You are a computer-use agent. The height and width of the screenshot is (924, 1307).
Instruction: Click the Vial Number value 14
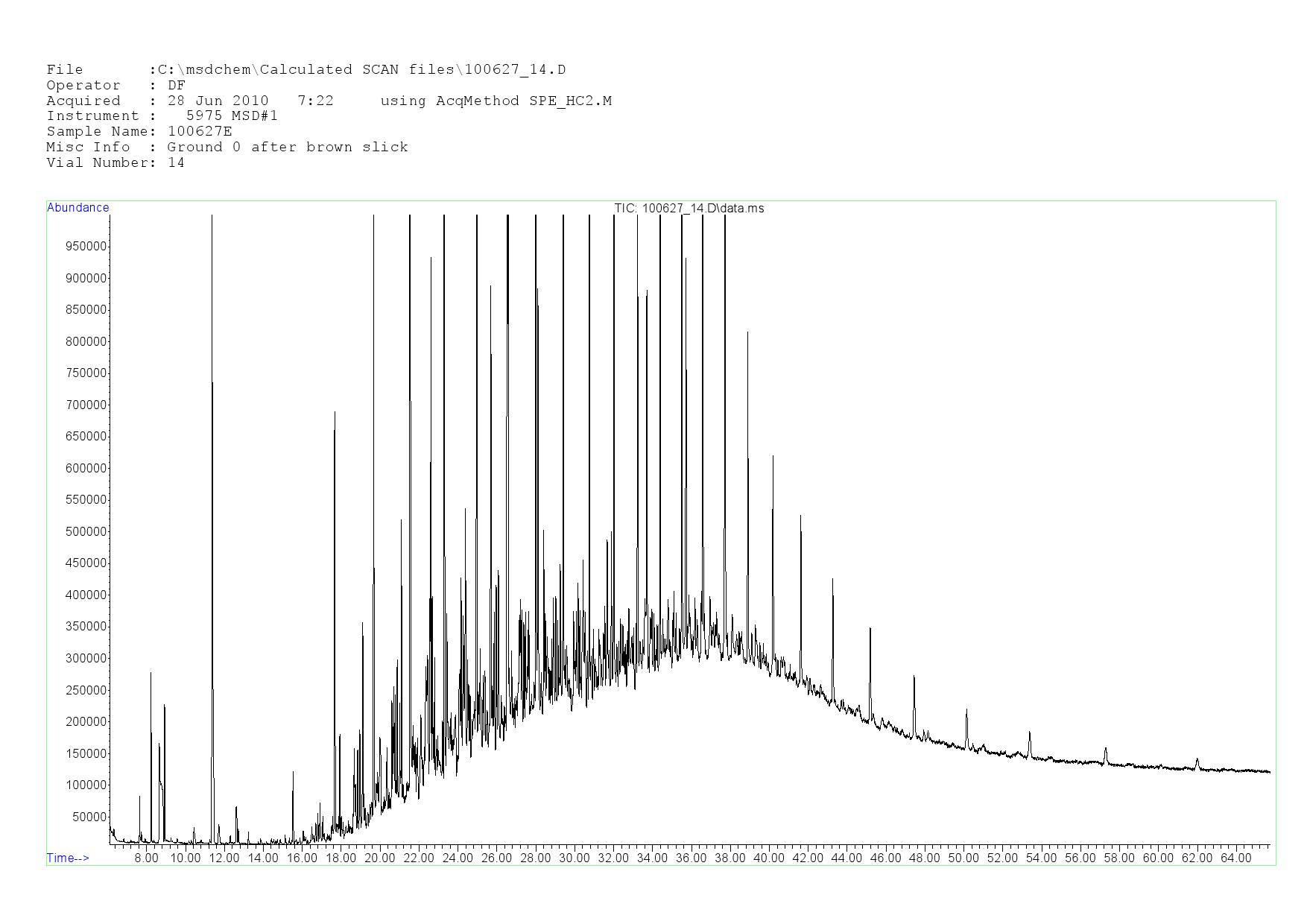click(176, 162)
